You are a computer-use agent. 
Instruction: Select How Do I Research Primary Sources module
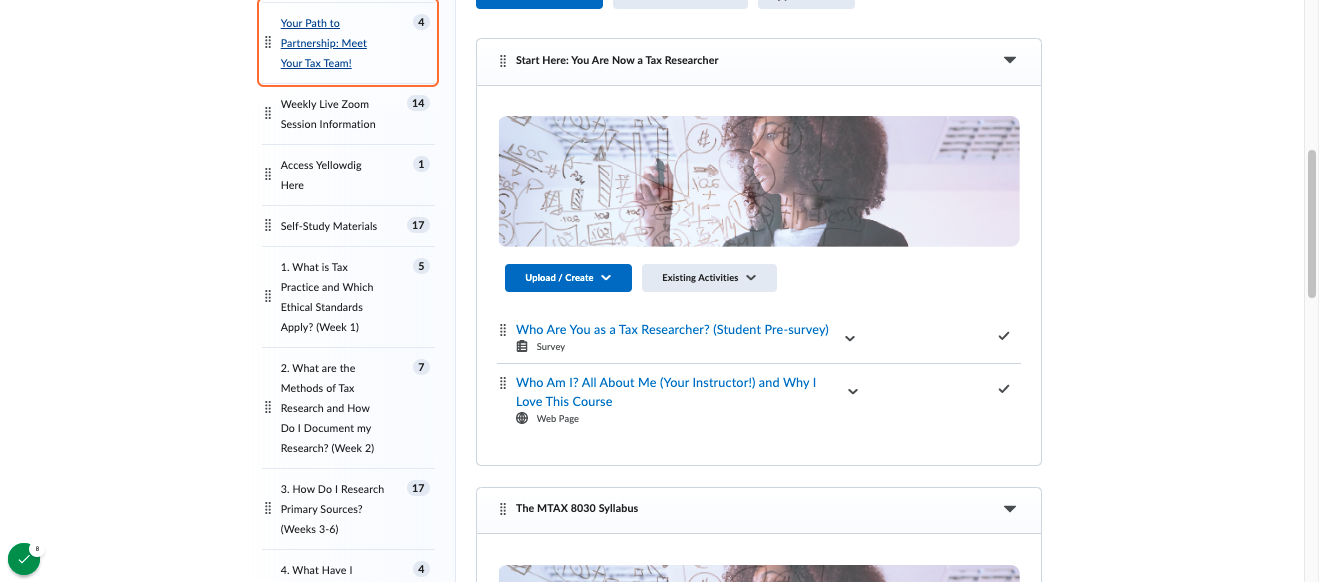click(332, 509)
